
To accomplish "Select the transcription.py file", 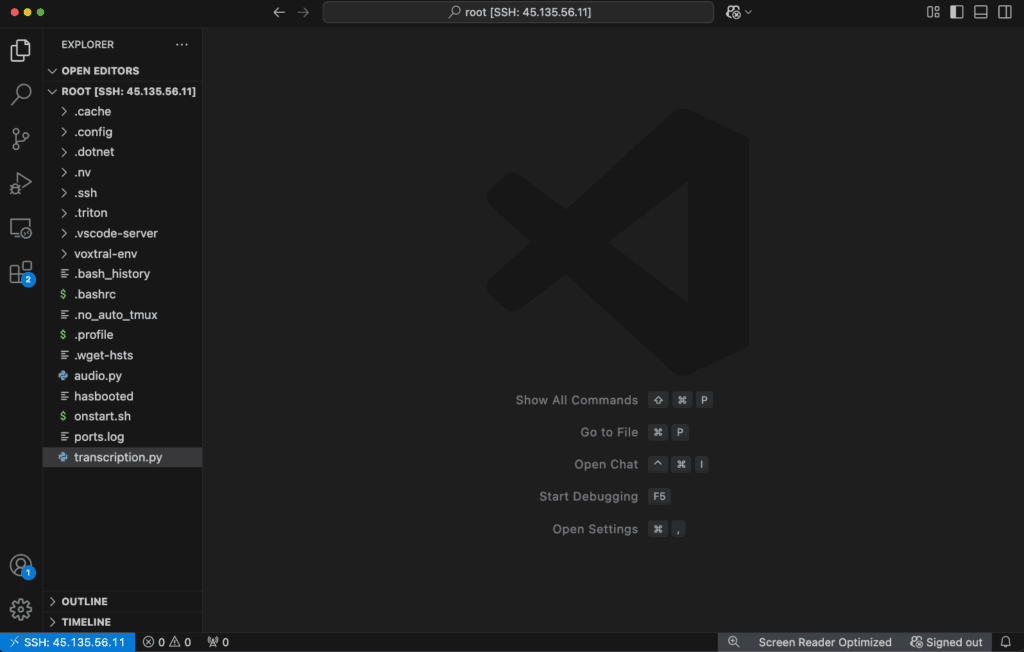I will pyautogui.click(x=122, y=457).
